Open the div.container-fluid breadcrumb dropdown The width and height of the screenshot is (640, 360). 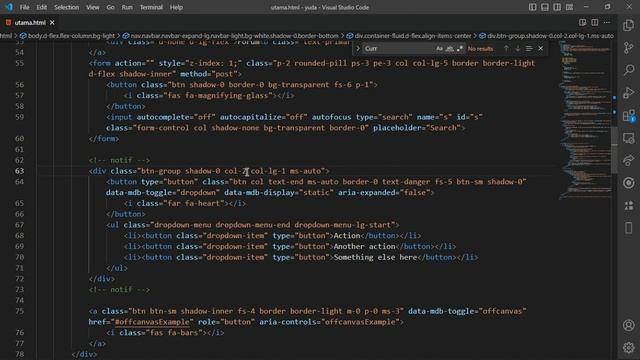point(409,36)
